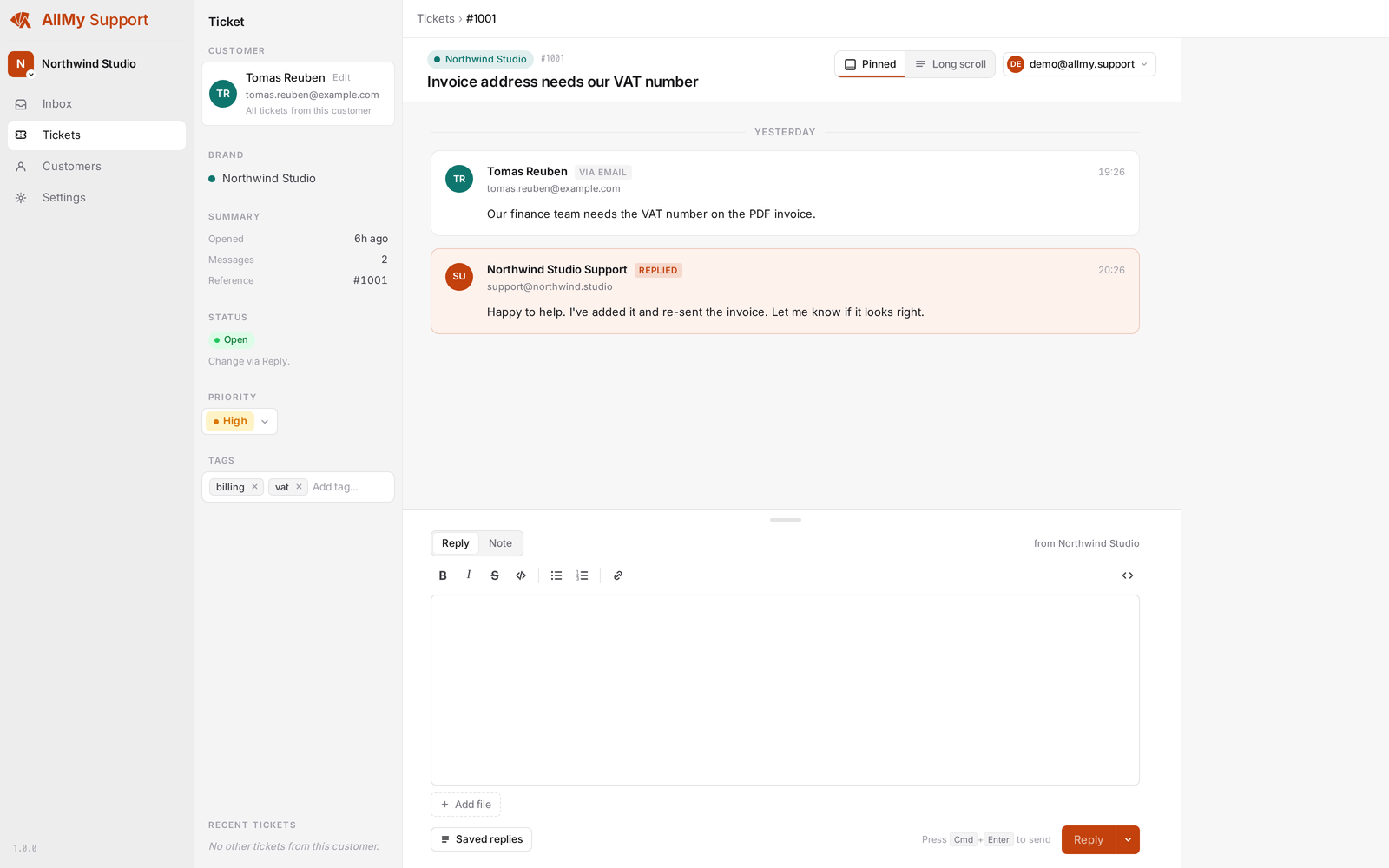
Task: Click the Settings gear icon
Action: (x=21, y=198)
